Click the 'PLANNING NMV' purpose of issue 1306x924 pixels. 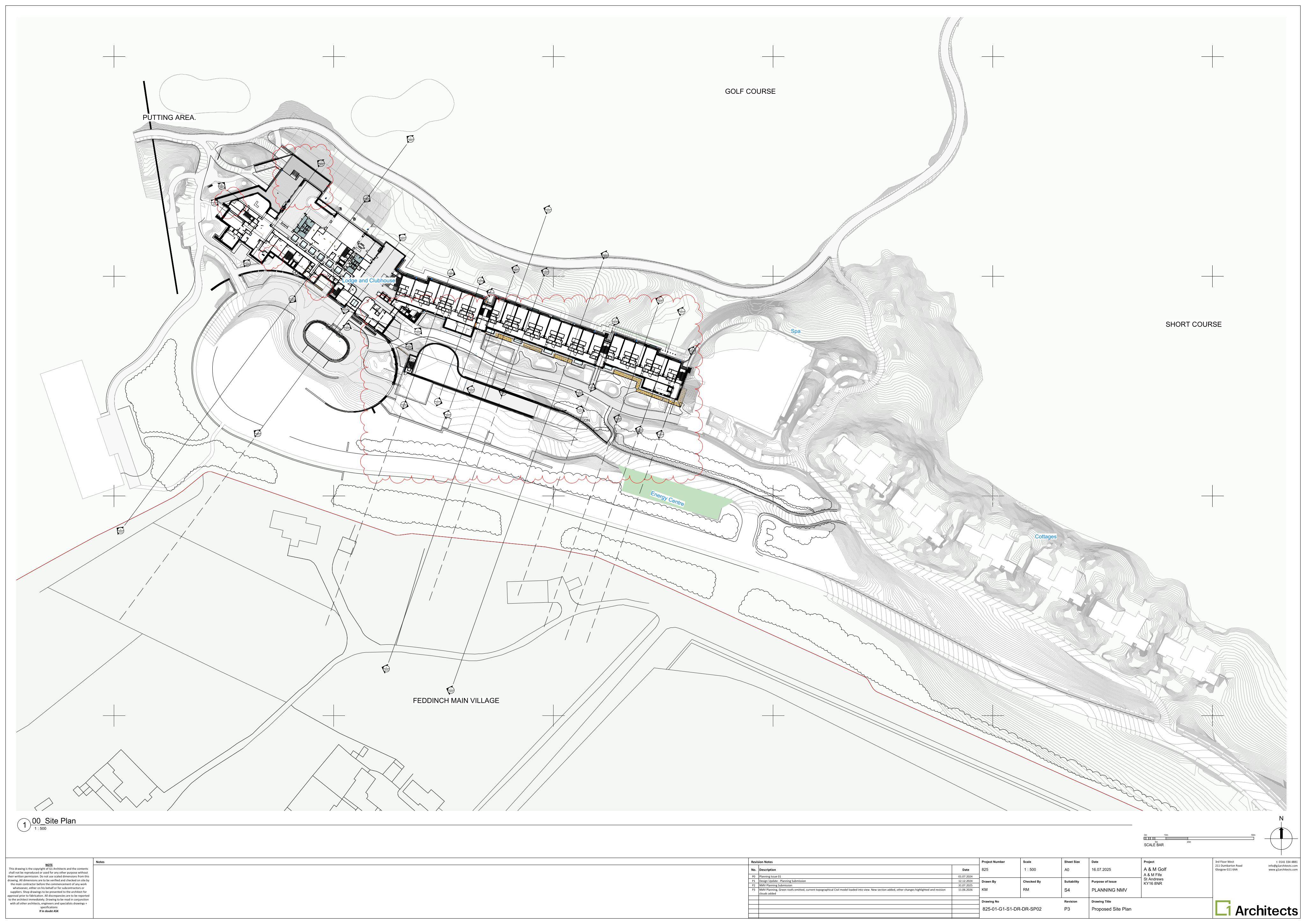[x=1109, y=890]
